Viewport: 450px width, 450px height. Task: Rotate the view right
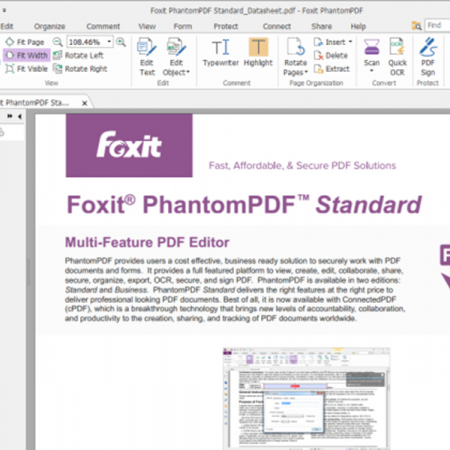(x=80, y=69)
